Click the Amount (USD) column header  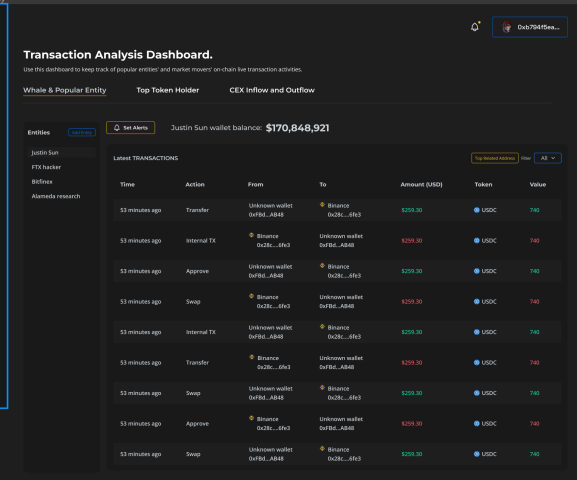click(x=421, y=184)
